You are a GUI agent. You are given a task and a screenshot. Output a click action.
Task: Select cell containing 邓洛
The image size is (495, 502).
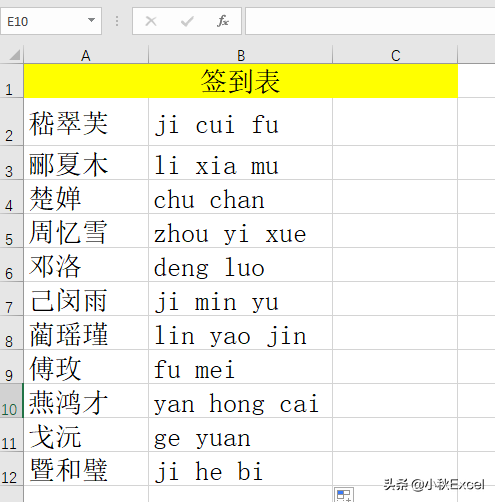pyautogui.click(x=86, y=265)
